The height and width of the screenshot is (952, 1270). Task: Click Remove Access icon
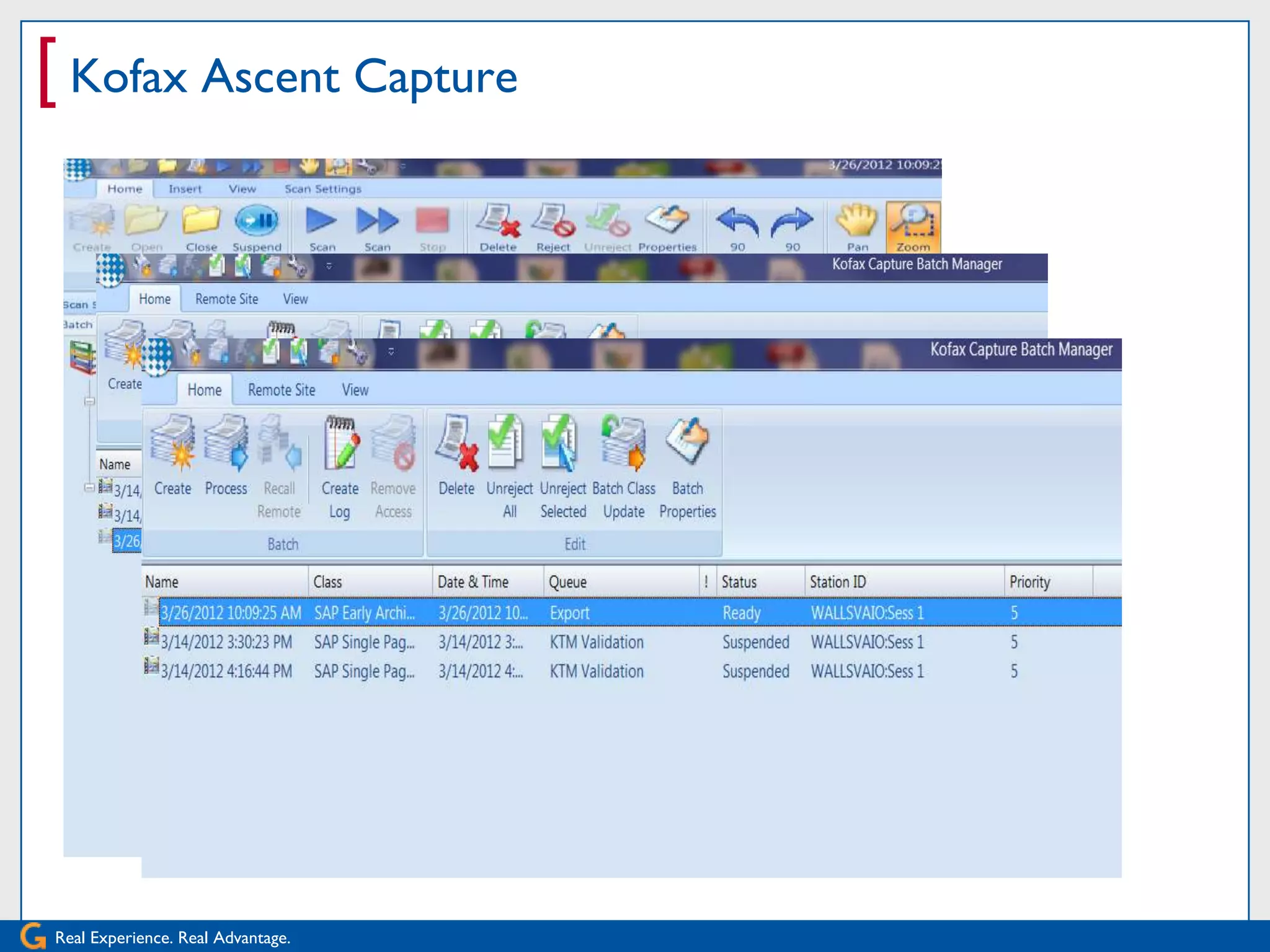[x=393, y=466]
